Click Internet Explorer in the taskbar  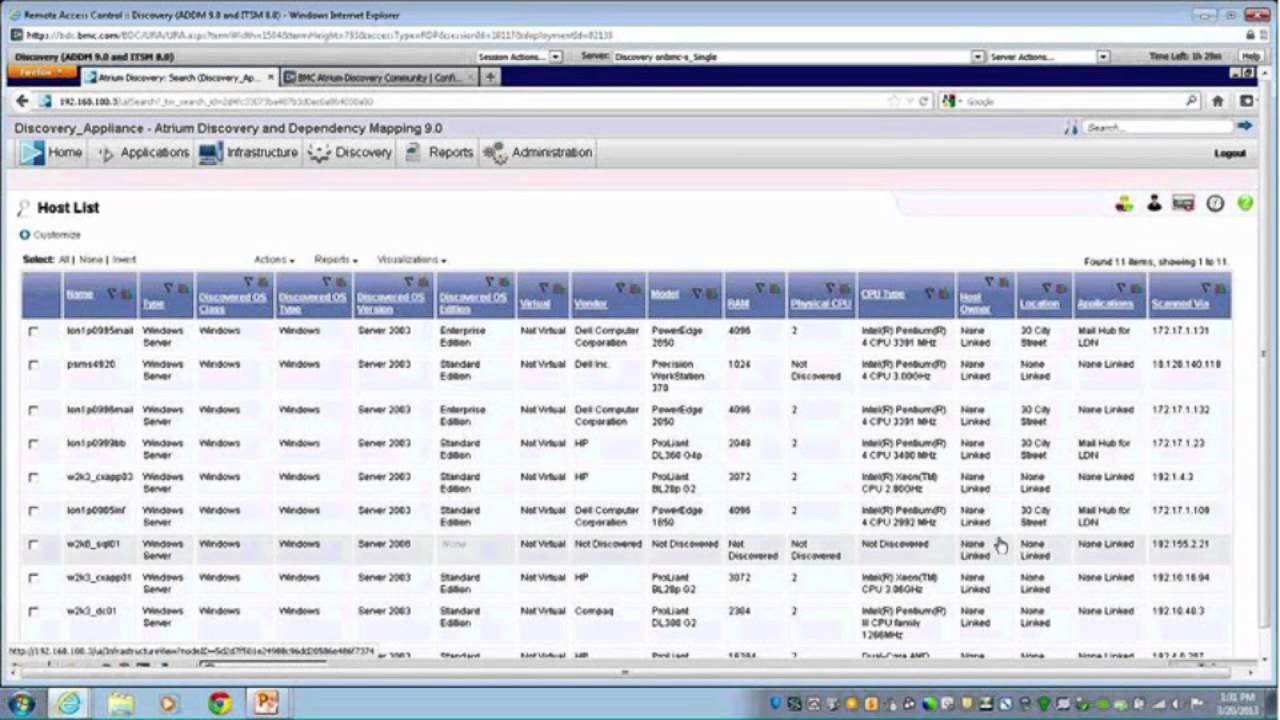point(68,703)
